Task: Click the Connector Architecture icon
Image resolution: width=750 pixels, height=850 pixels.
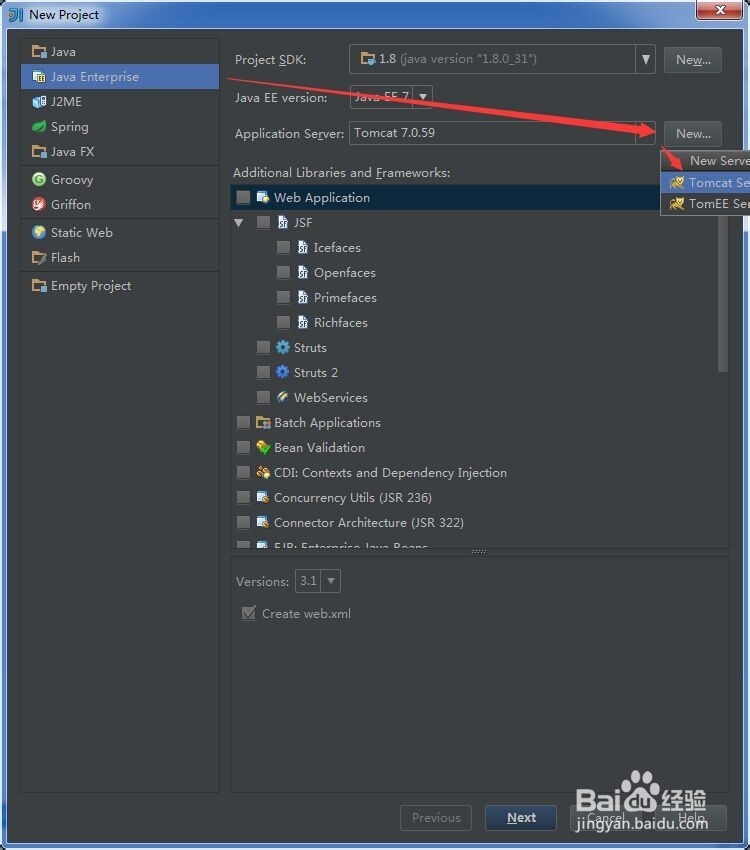Action: [263, 522]
